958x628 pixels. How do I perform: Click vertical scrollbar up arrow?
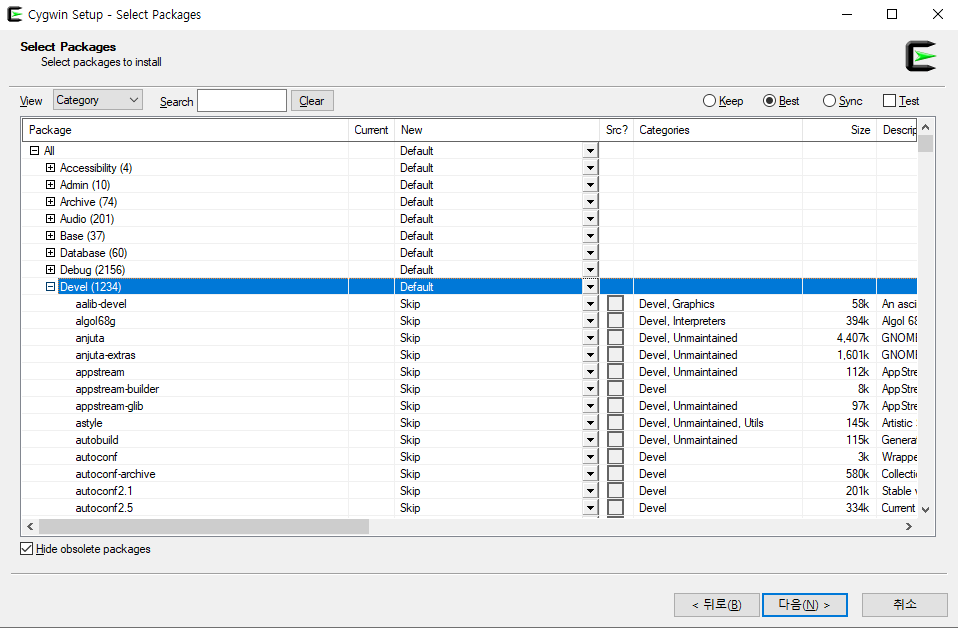pos(926,127)
